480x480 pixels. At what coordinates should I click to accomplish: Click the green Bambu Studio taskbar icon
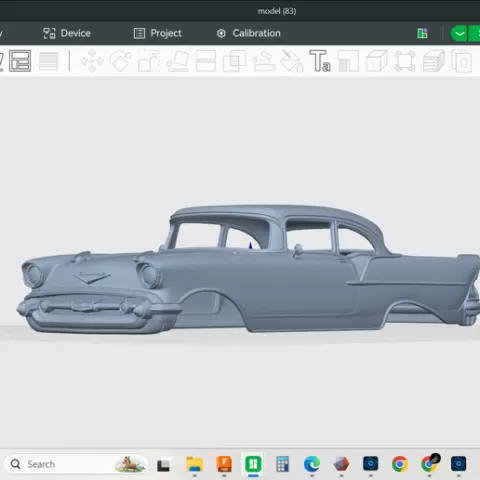[253, 464]
